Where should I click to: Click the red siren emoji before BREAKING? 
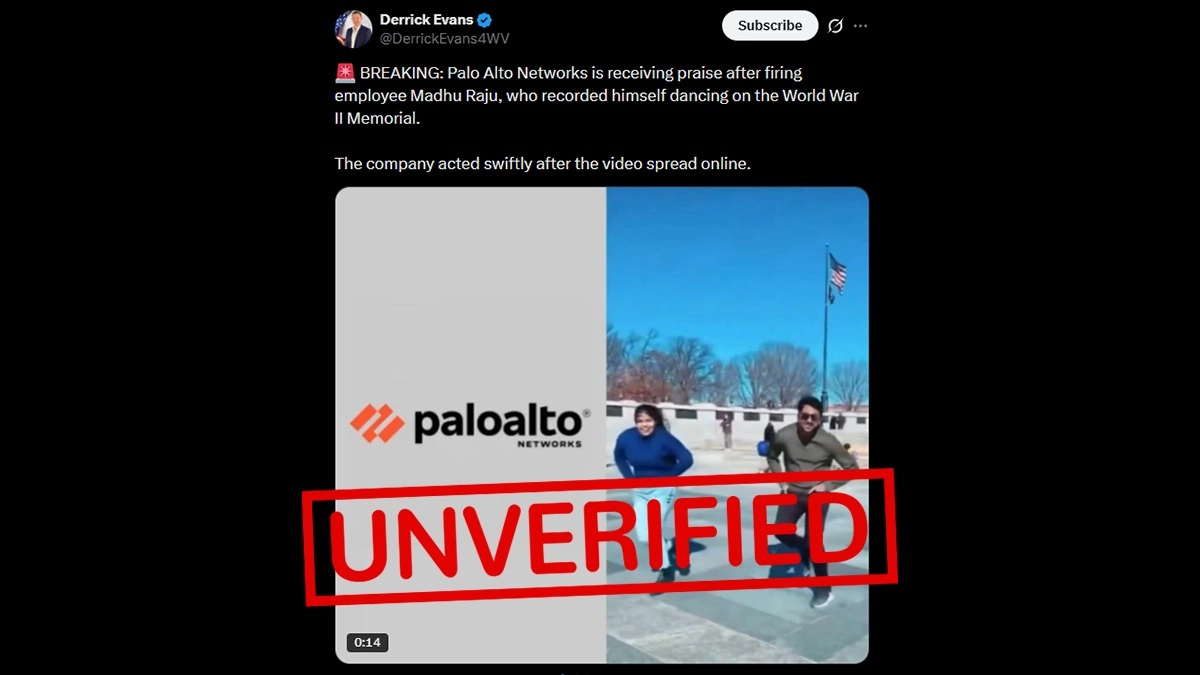[345, 73]
